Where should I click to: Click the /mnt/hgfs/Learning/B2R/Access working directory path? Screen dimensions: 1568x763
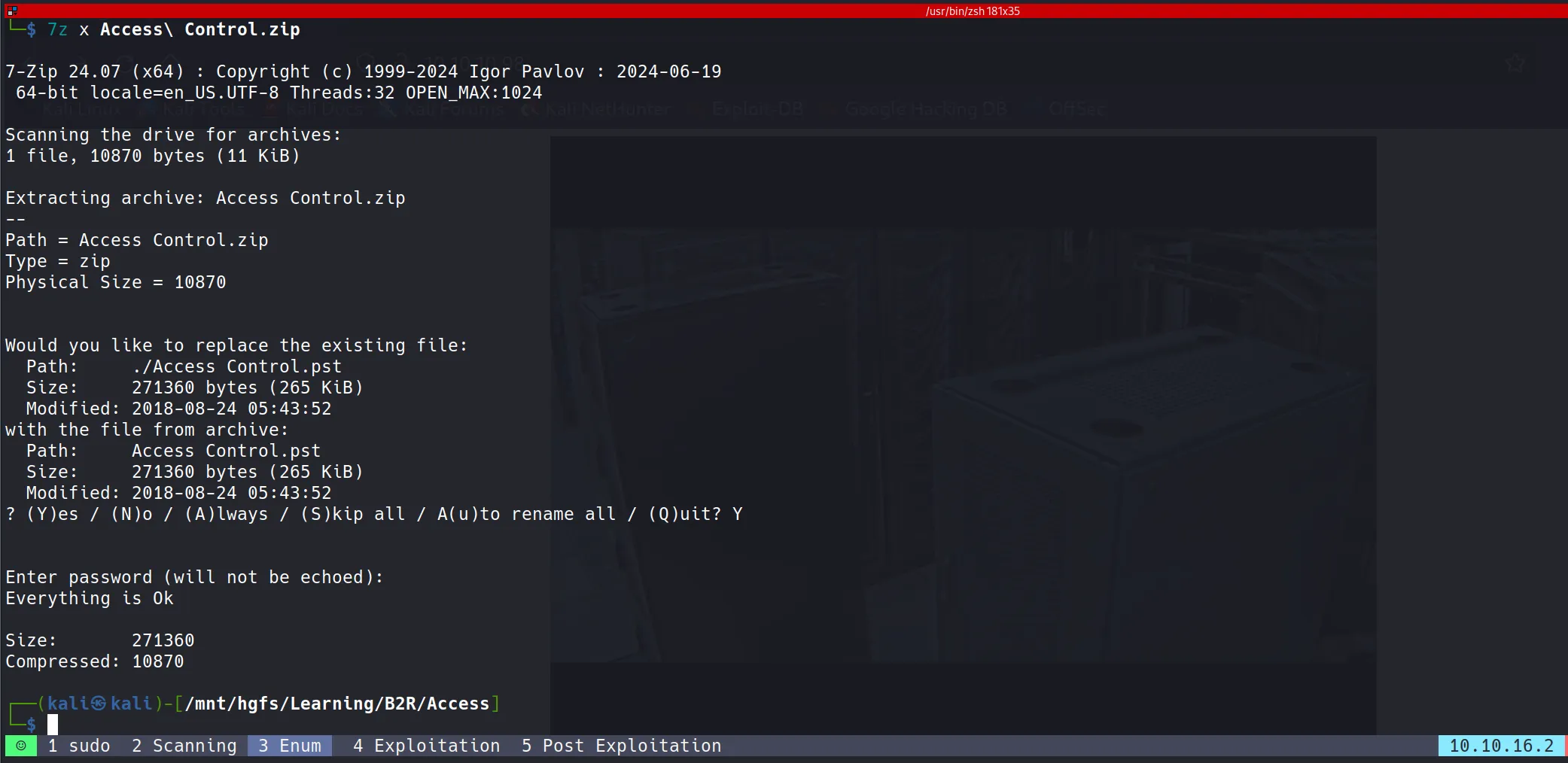336,704
